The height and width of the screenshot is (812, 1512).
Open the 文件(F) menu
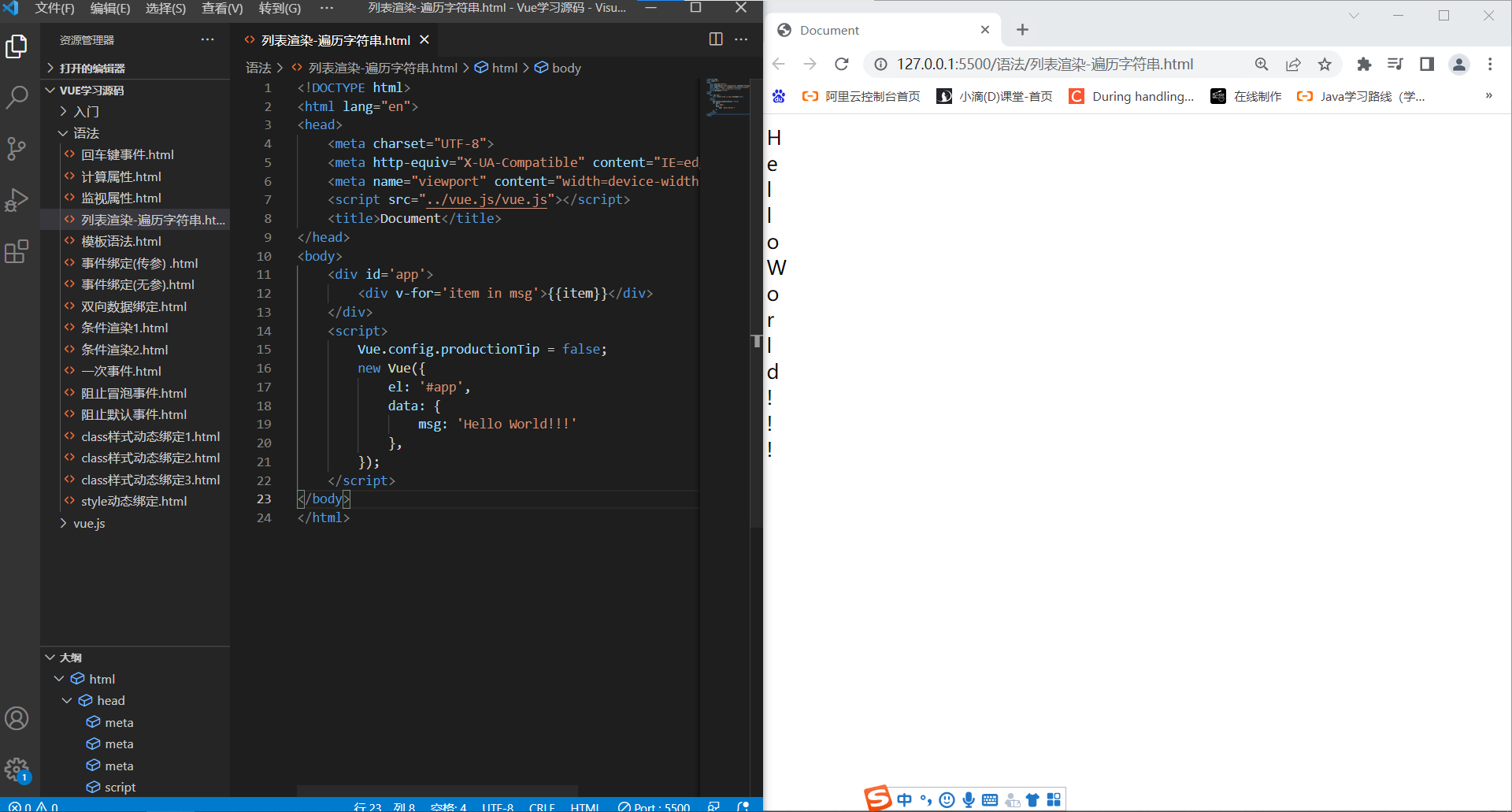(x=54, y=9)
